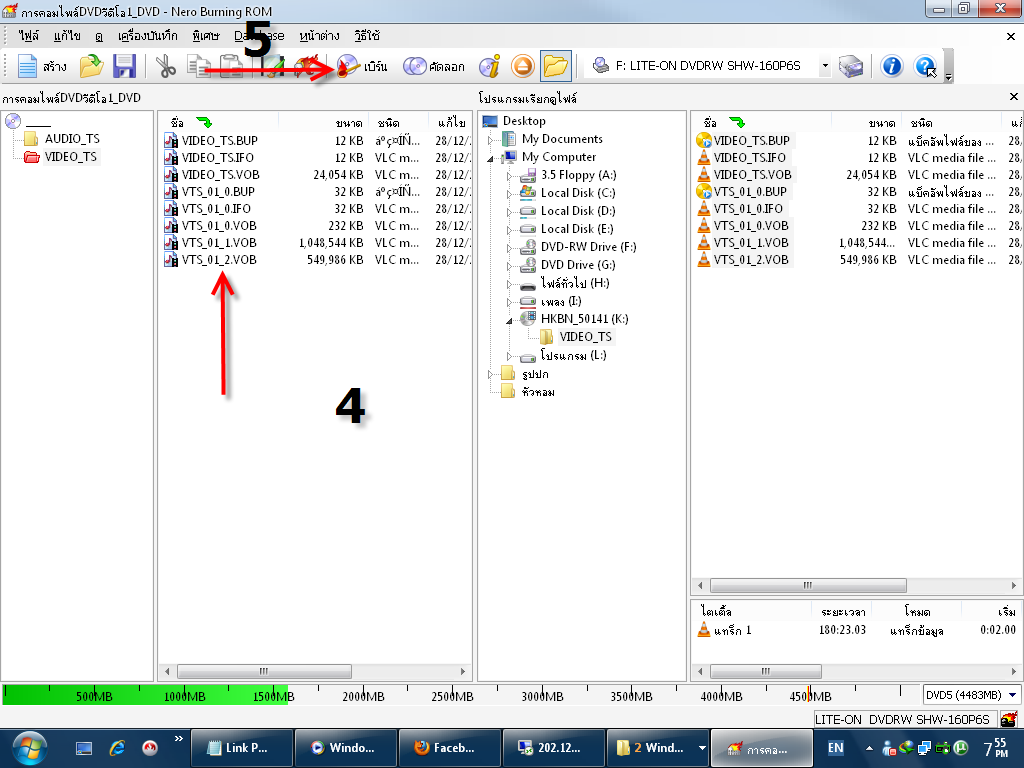Image resolution: width=1024 pixels, height=768 pixels.
Task: Select the VIDEO_TS folder under HKBN_50141 (K:)
Action: [x=585, y=337]
